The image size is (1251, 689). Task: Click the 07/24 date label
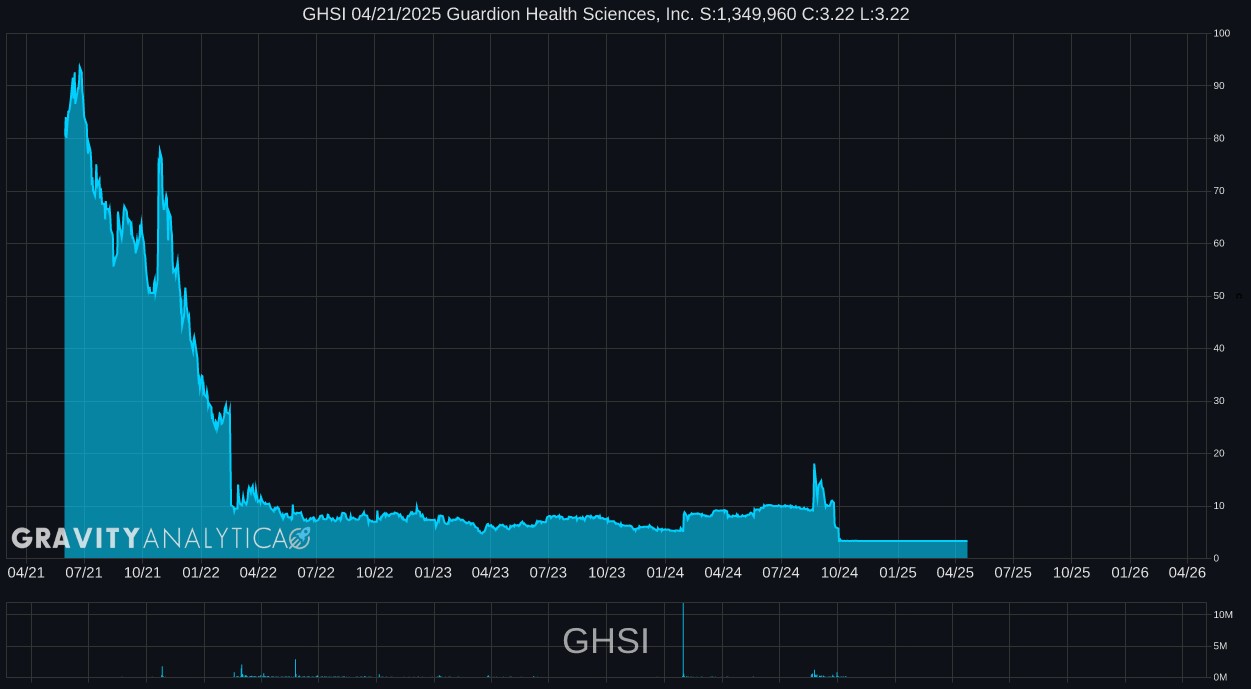pyautogui.click(x=781, y=573)
